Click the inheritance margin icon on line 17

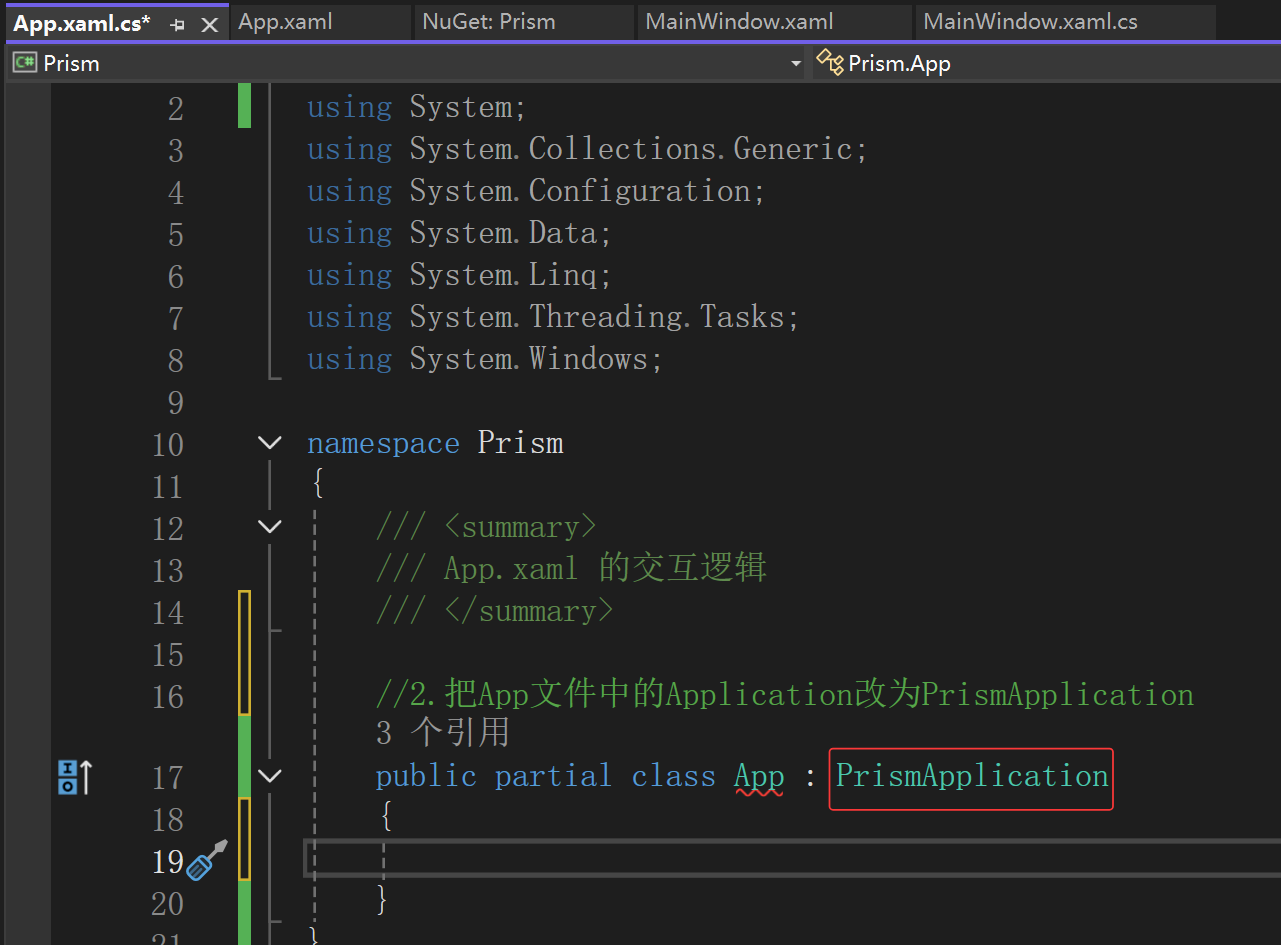(x=74, y=776)
